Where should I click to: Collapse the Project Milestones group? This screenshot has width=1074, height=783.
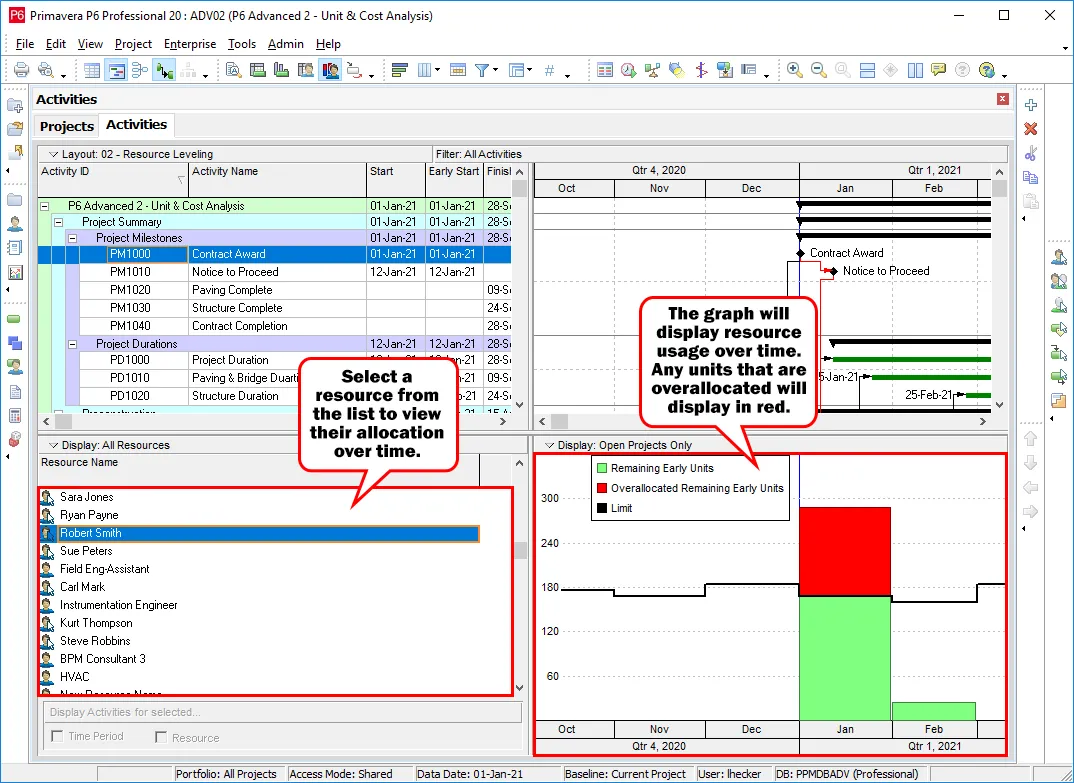pyautogui.click(x=72, y=239)
